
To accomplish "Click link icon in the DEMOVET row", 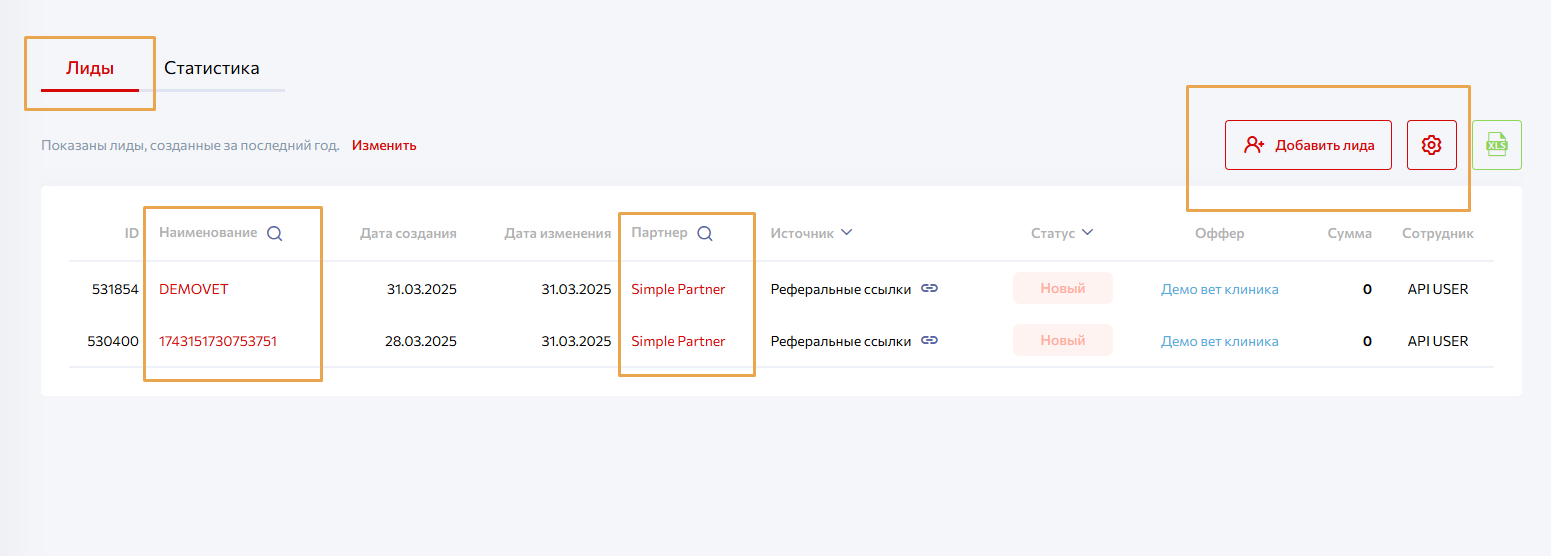I will [929, 289].
